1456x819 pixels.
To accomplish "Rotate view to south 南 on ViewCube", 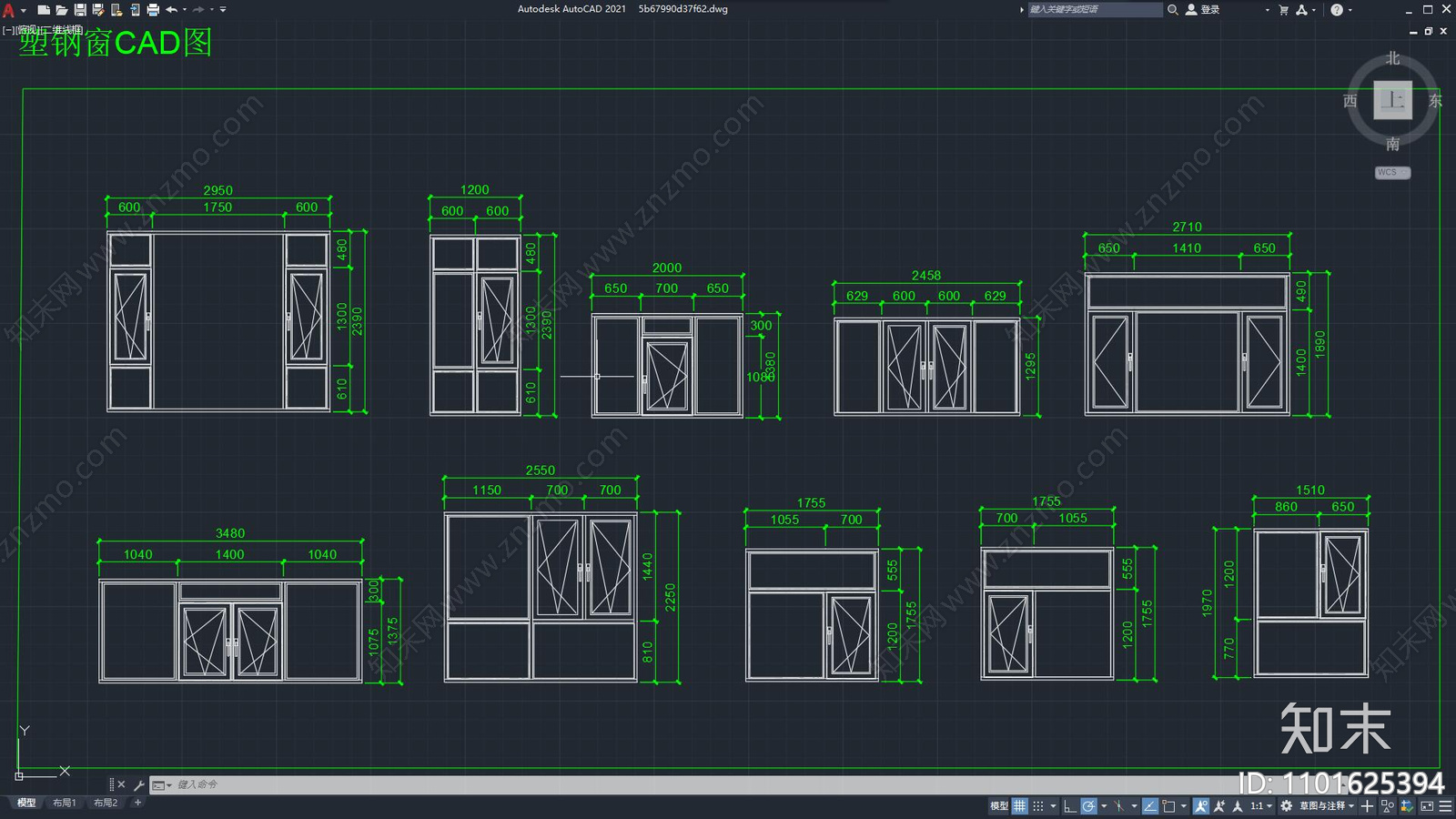I will pos(1392,144).
